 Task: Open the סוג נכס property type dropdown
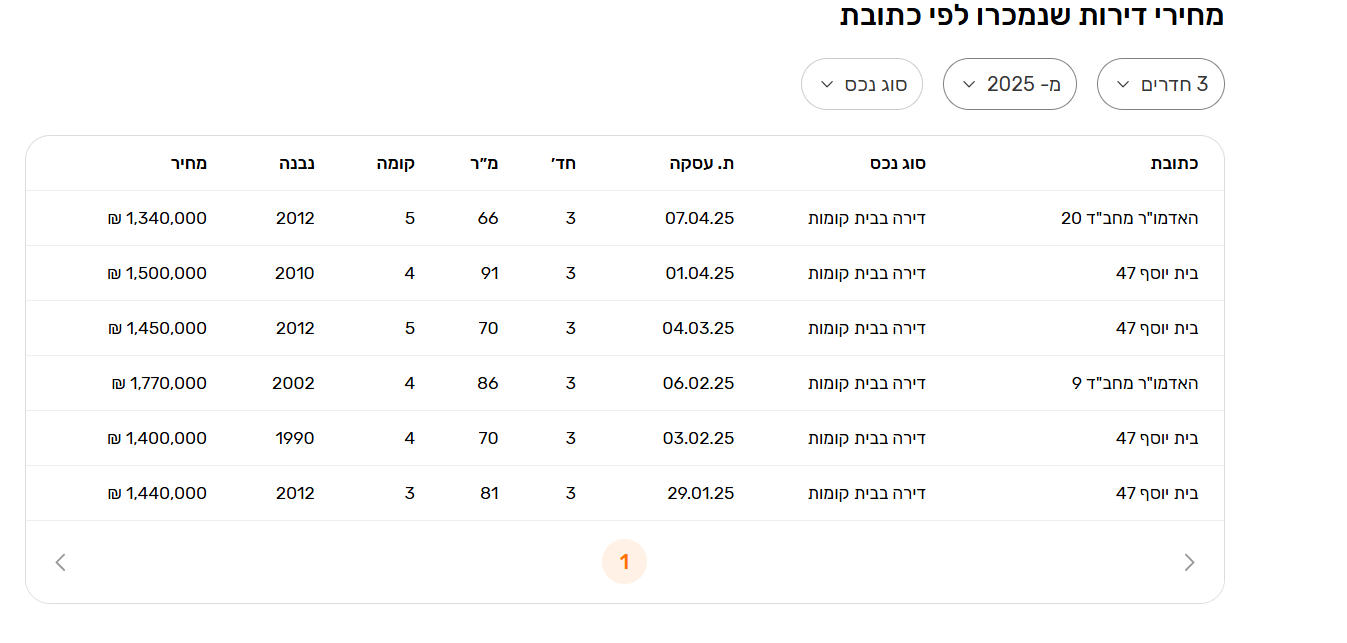point(861,84)
